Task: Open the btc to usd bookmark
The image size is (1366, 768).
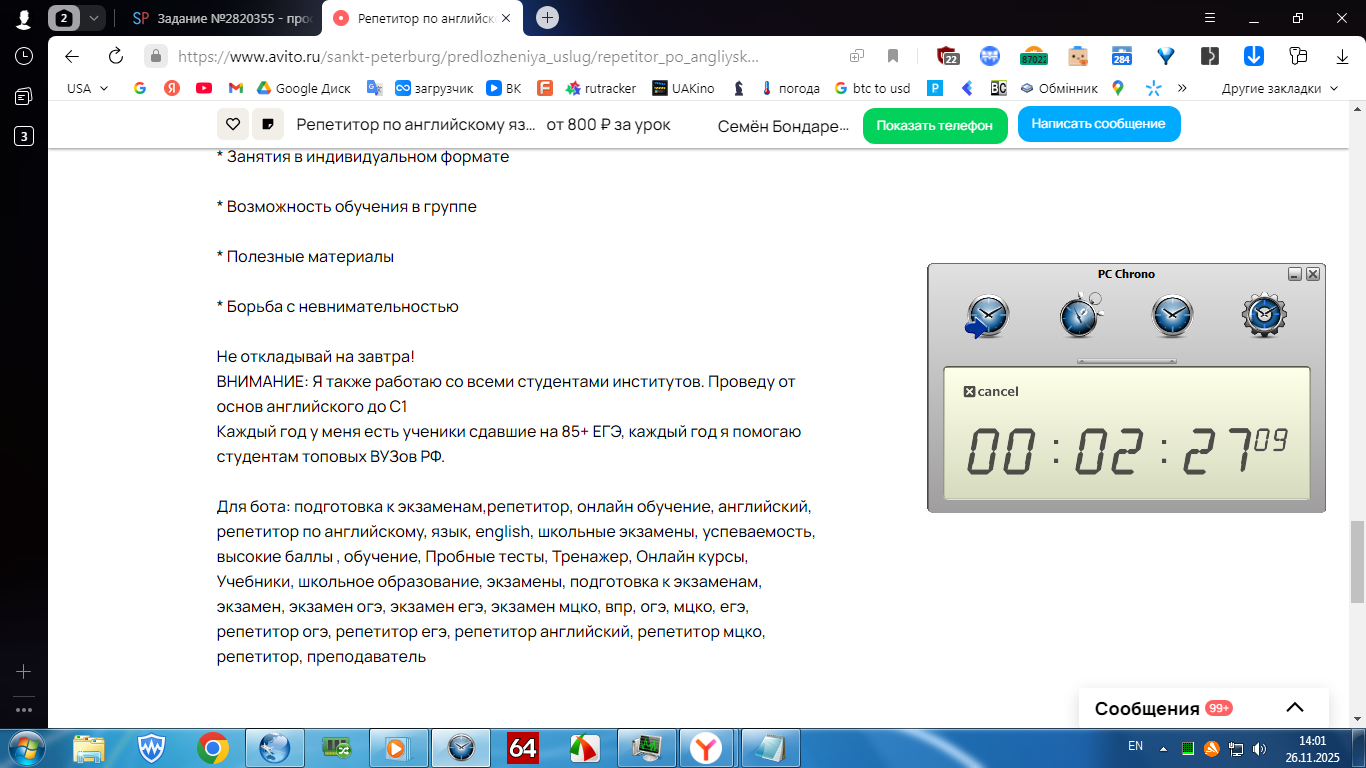Action: [x=872, y=88]
